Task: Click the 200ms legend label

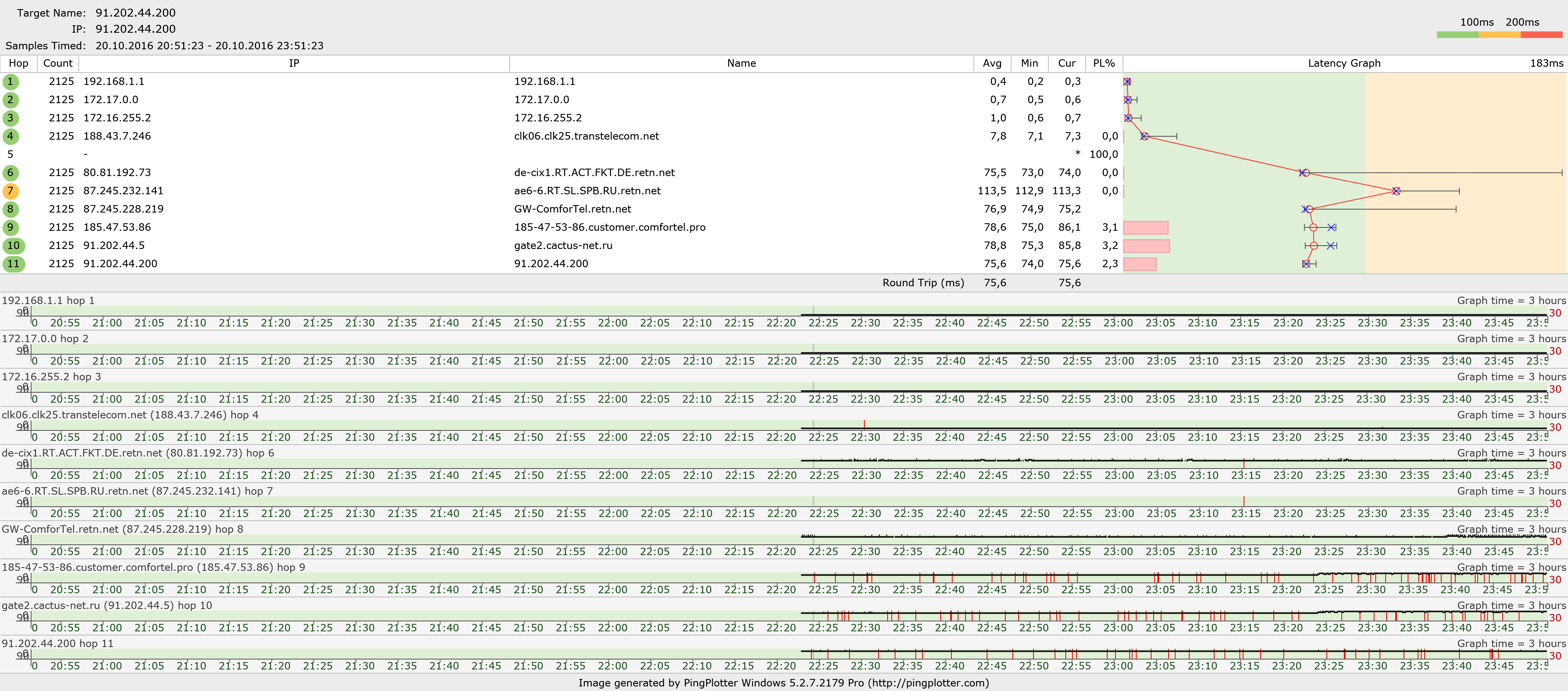Action: 1522,22
